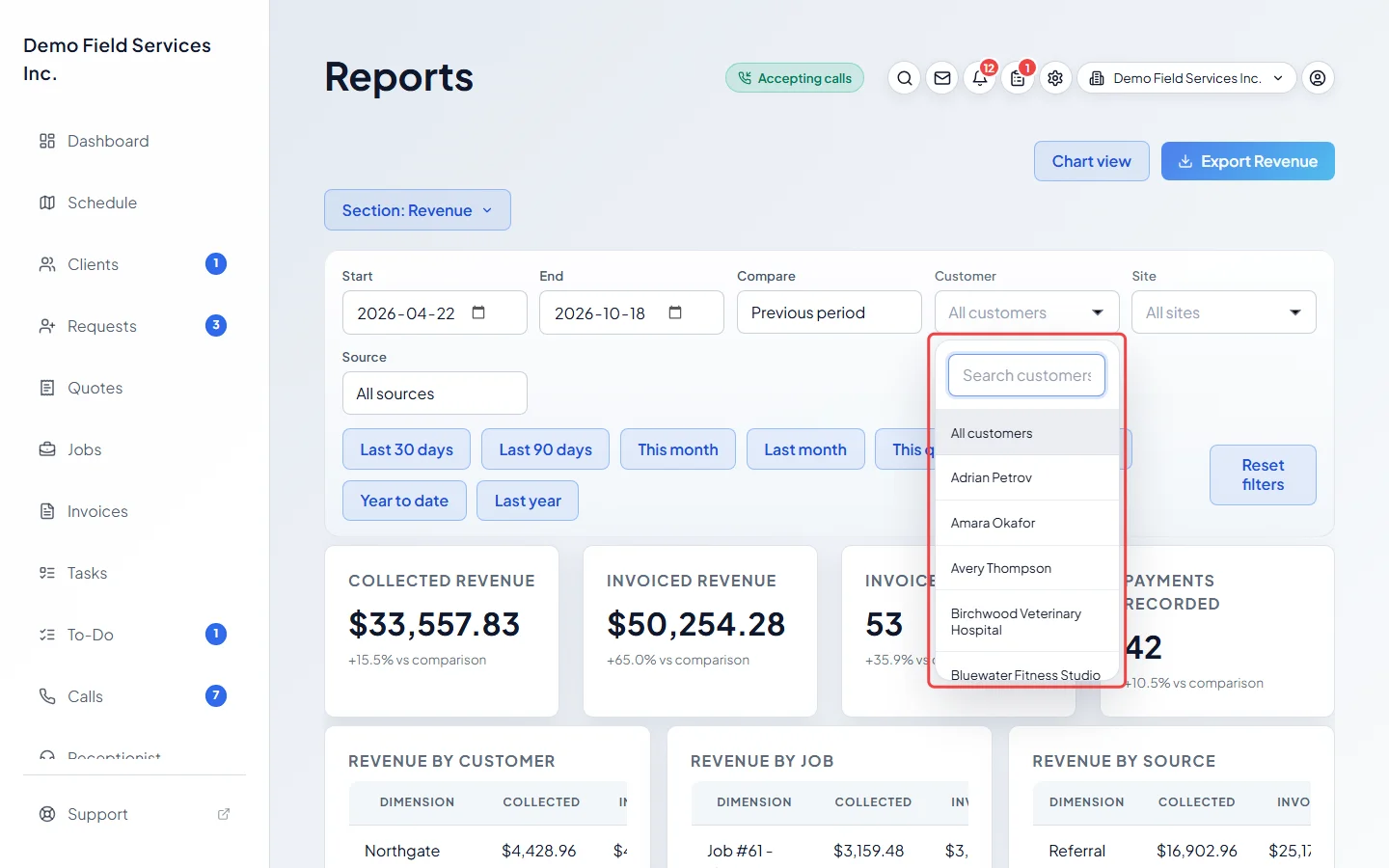
Task: Open the Demo Field Services Inc. company dropdown
Action: (x=1186, y=78)
